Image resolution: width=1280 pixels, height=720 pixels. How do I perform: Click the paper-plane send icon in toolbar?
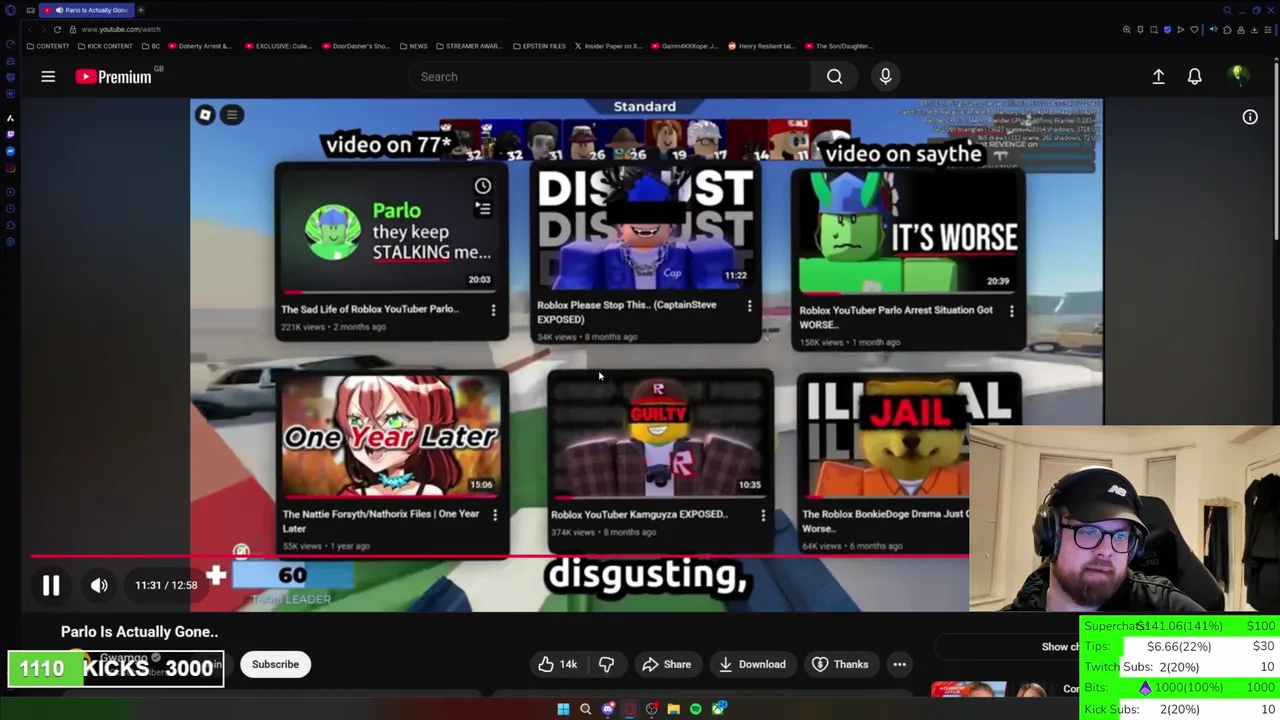point(1180,30)
